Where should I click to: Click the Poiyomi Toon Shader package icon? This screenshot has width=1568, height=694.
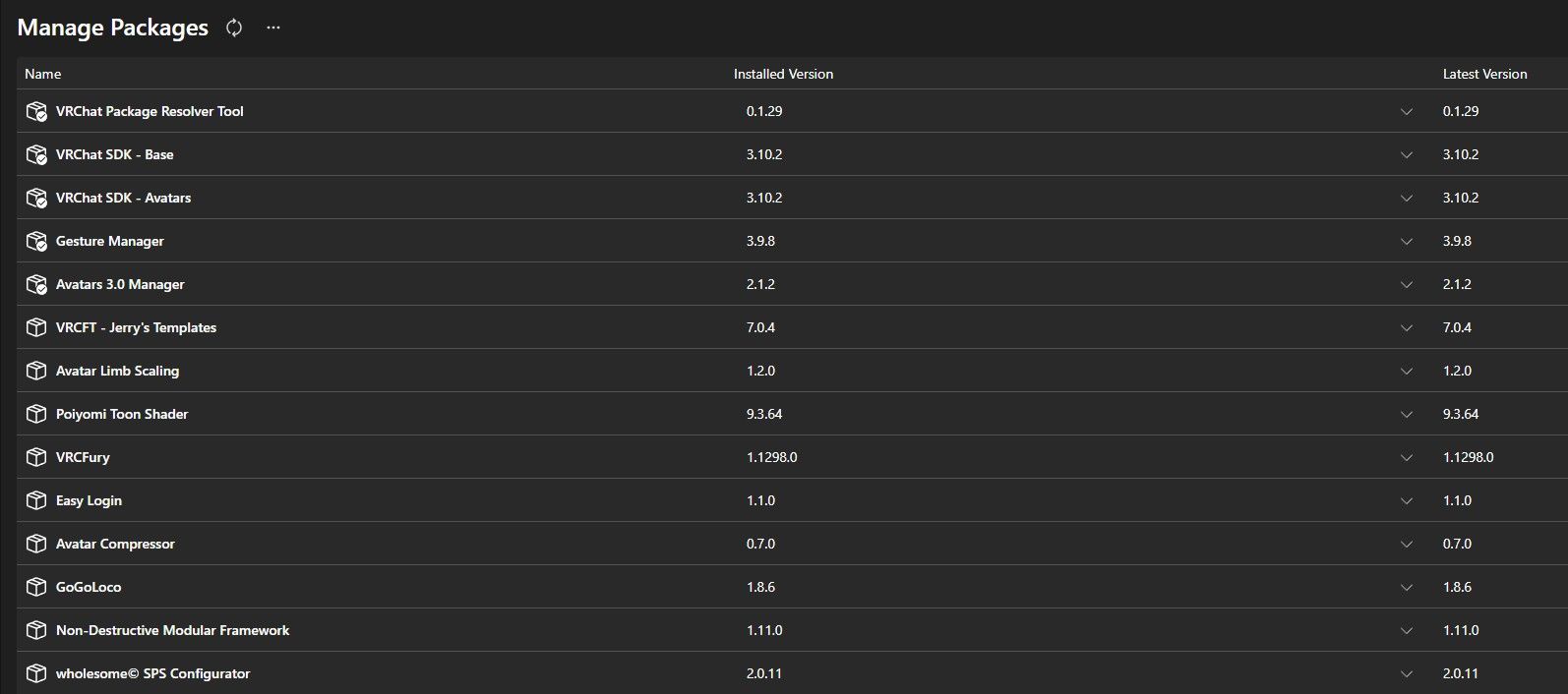click(x=36, y=414)
